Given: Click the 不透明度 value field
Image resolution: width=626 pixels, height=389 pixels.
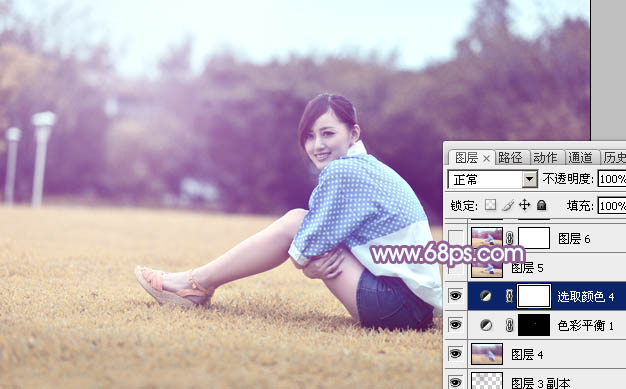Looking at the screenshot, I should click(612, 179).
